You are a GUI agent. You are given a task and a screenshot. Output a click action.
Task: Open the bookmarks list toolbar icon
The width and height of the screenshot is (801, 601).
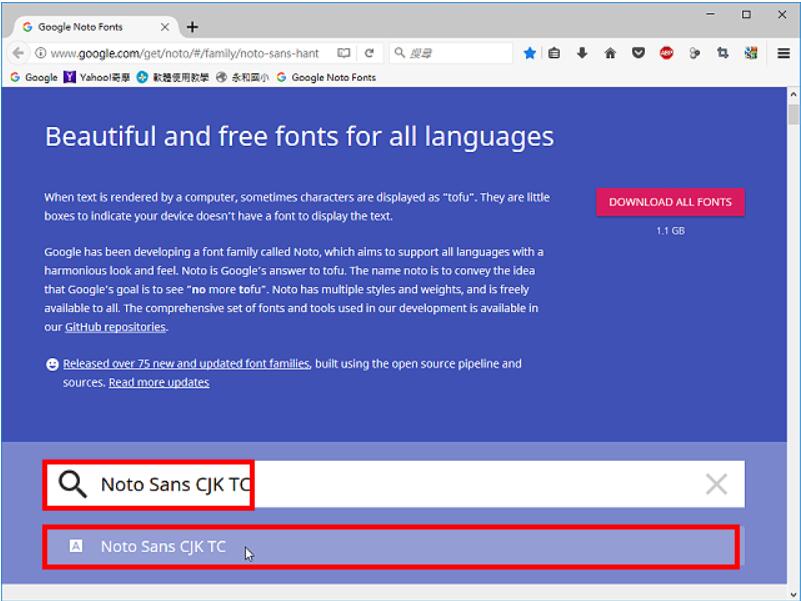coord(554,53)
